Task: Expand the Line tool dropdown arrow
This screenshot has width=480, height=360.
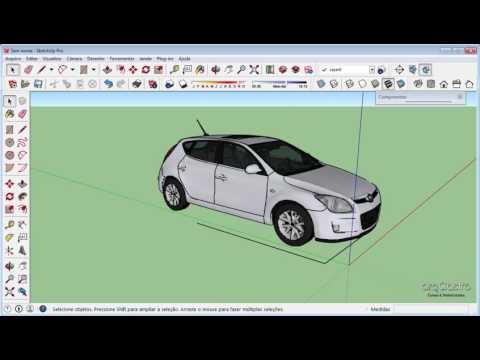Action: [52, 70]
